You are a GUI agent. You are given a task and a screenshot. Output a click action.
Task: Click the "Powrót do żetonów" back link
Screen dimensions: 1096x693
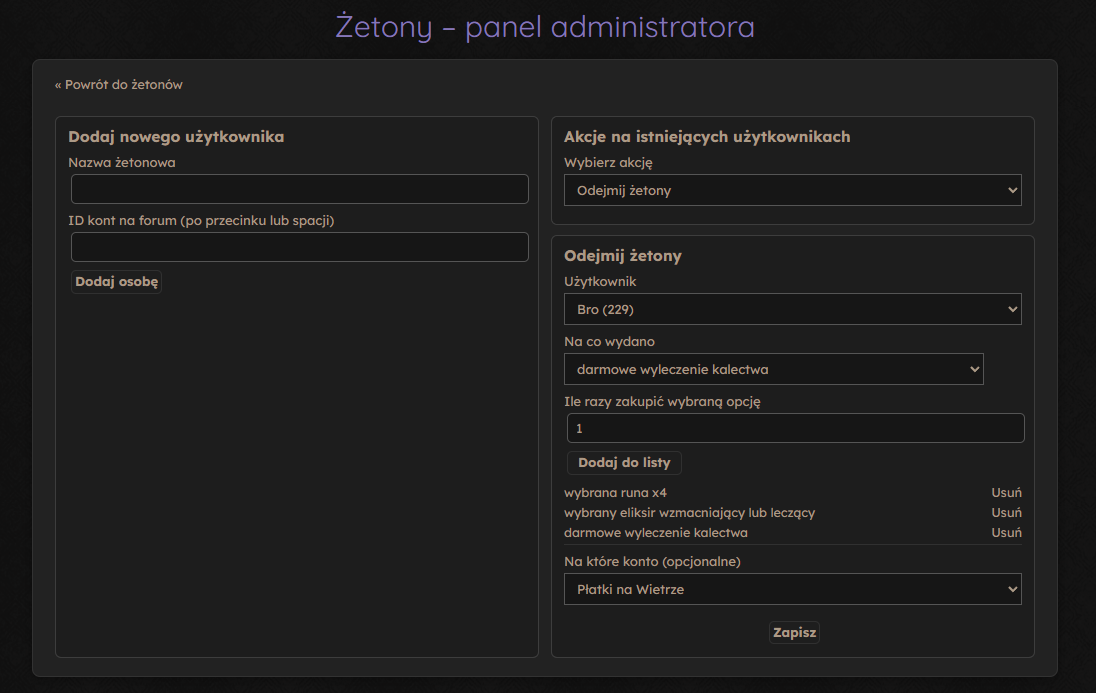[x=118, y=85]
